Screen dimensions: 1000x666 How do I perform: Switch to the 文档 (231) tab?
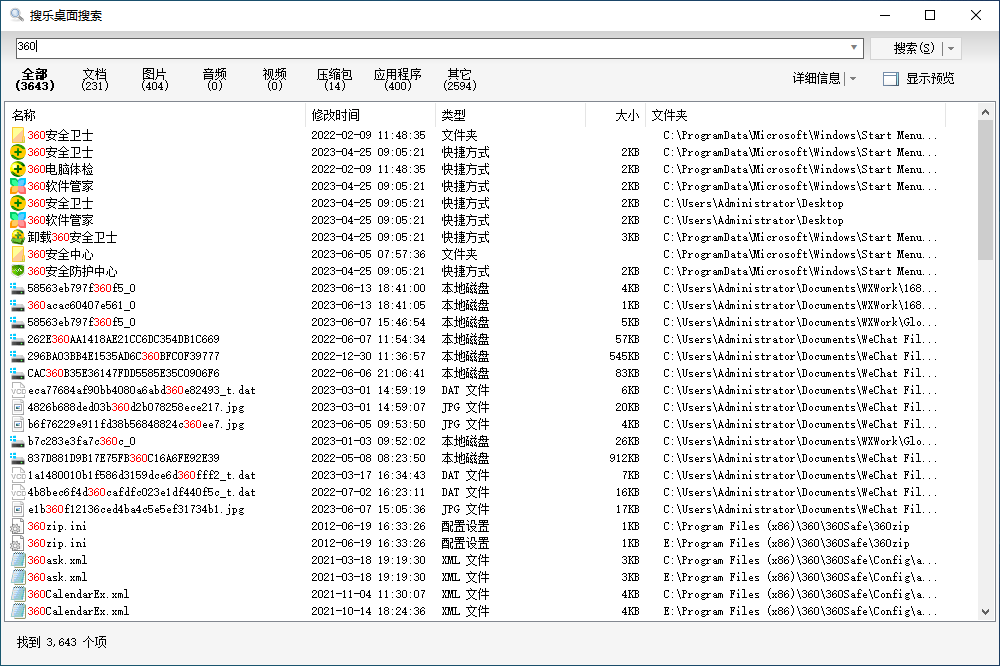coord(94,79)
